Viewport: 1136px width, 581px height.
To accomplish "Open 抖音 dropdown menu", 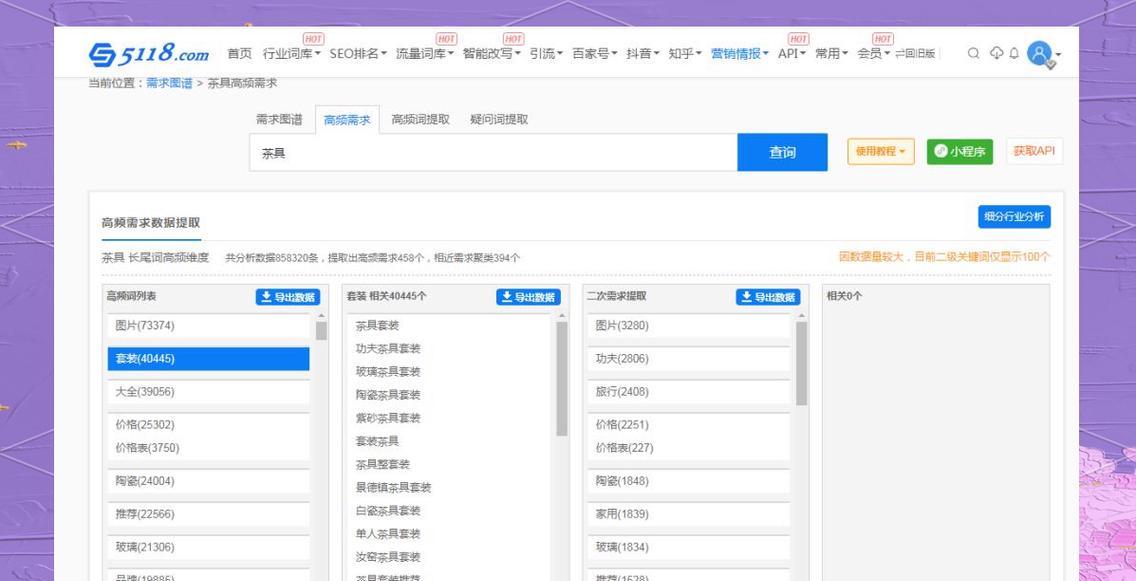I will tap(643, 54).
